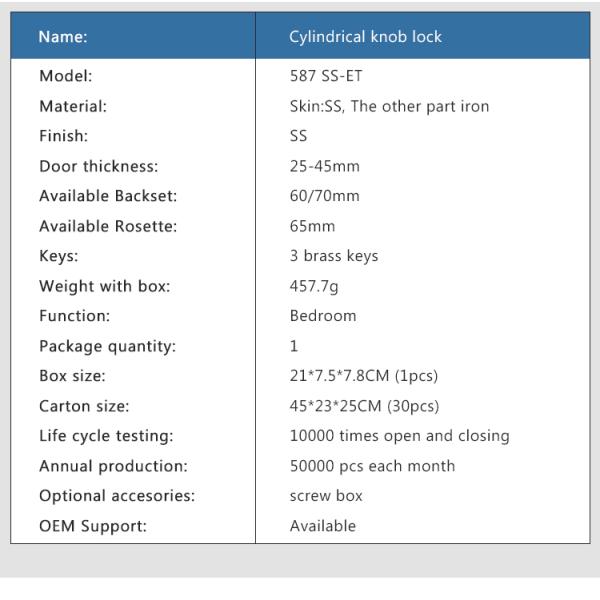
Task: Click the rosette value "65mm"
Action: pyautogui.click(x=312, y=226)
